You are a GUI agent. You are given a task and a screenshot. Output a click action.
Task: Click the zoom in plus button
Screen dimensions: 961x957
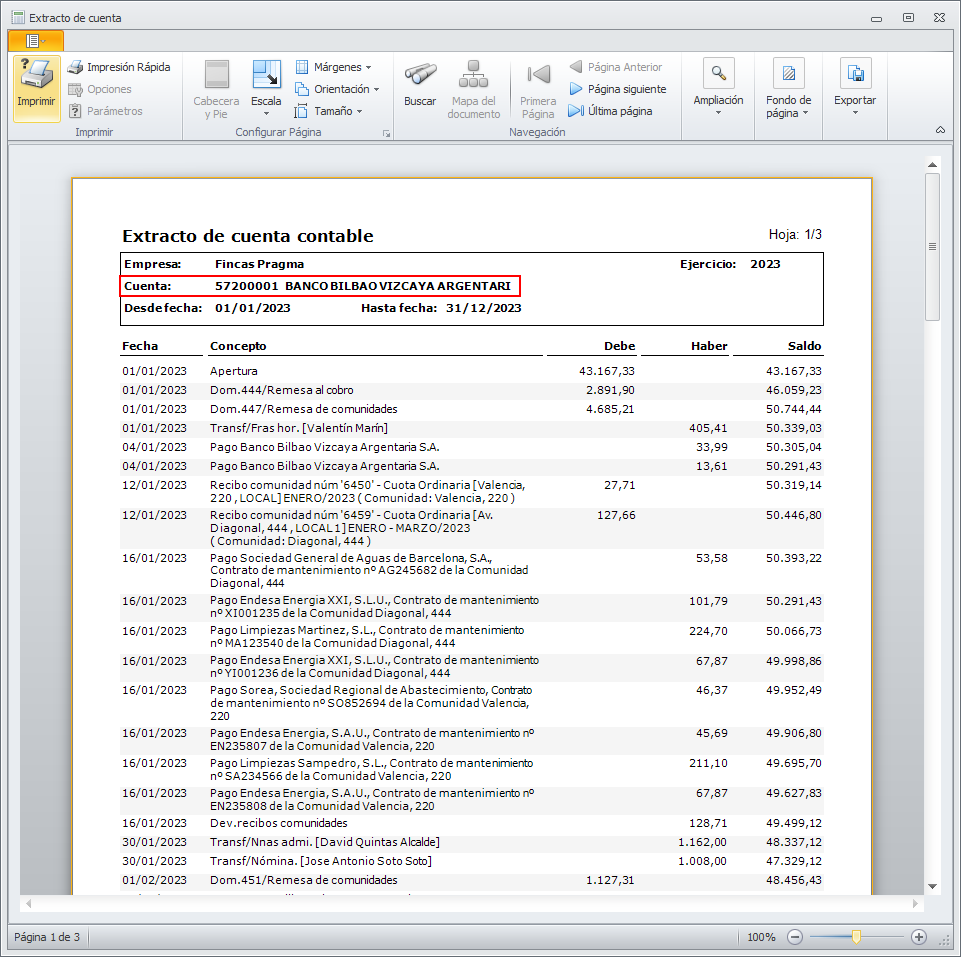919,937
